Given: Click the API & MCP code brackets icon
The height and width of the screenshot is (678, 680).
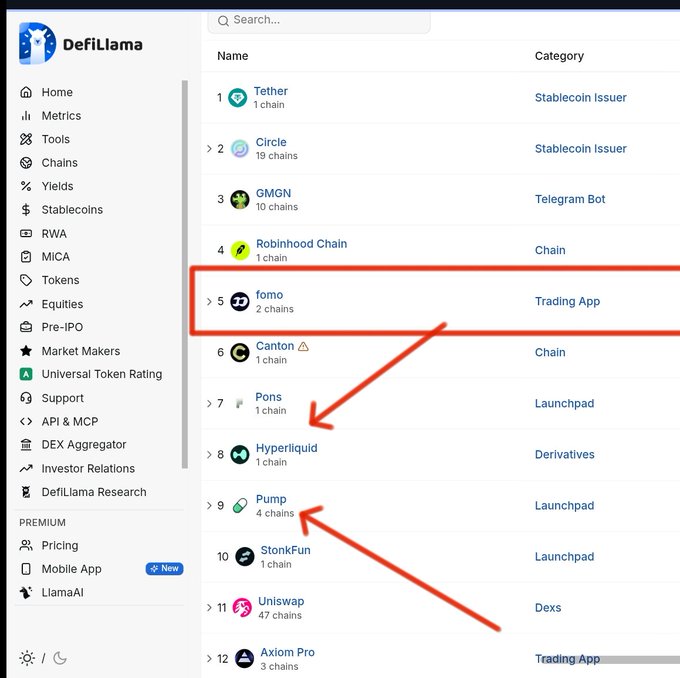Looking at the screenshot, I should click(26, 421).
